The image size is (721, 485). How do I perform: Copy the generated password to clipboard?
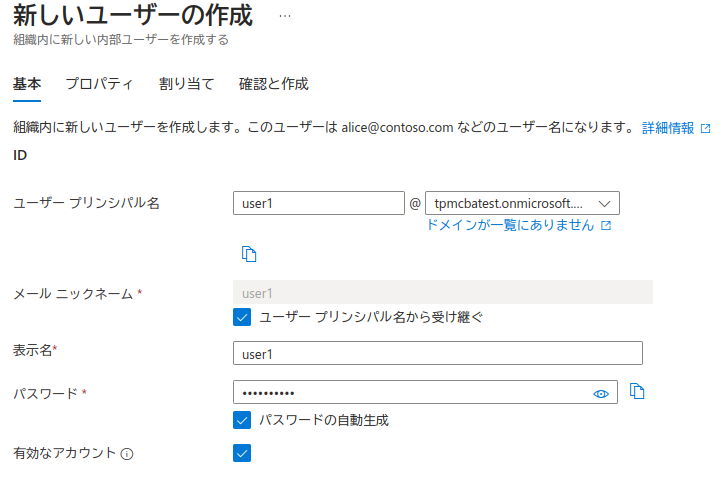[x=637, y=392]
